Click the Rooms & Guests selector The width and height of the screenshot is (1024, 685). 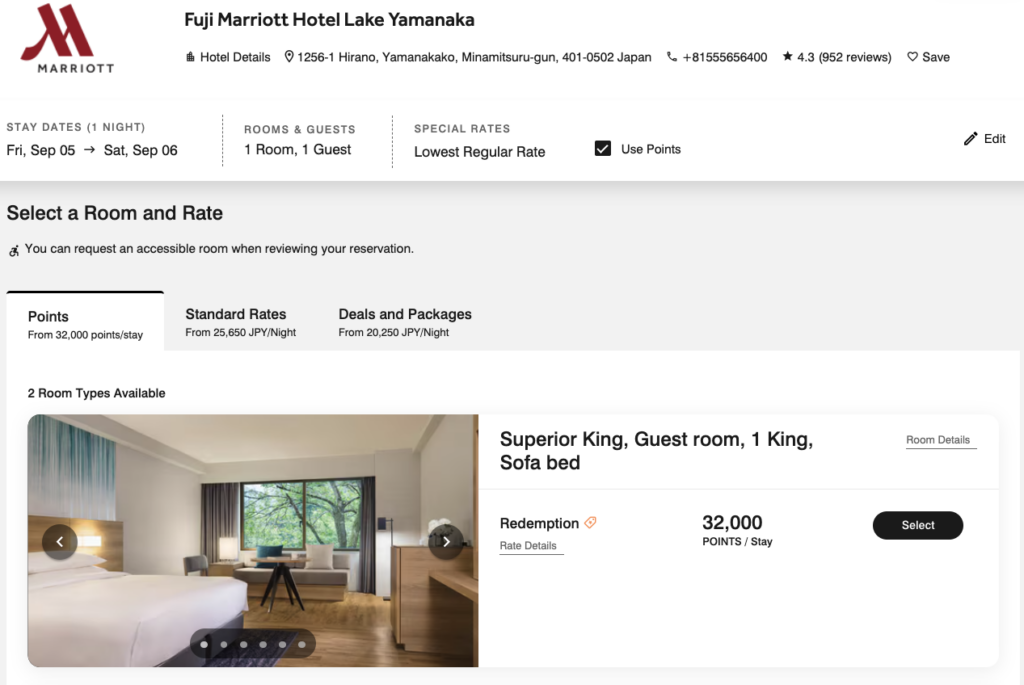coord(298,150)
